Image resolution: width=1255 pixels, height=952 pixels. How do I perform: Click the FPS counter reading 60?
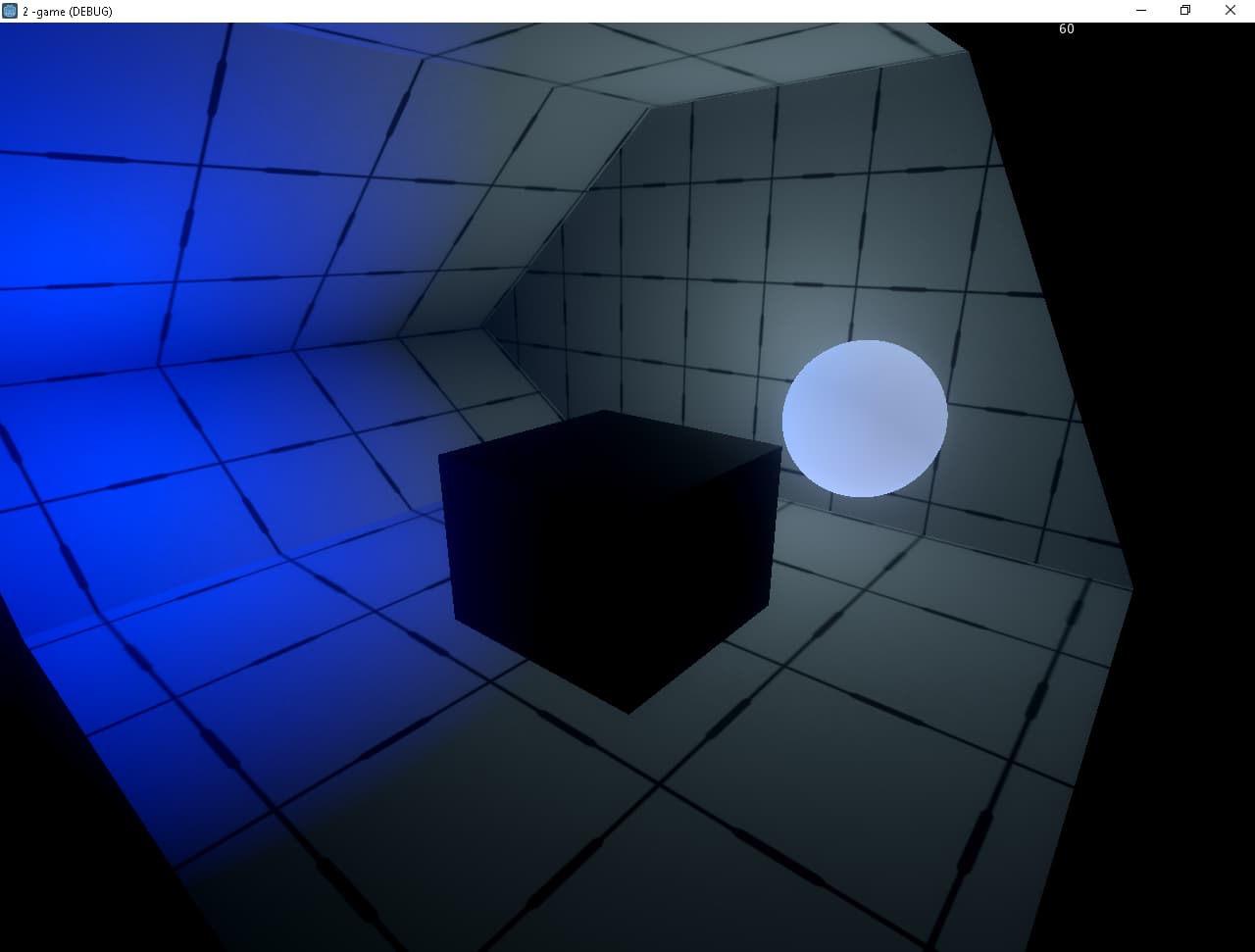(x=1067, y=28)
